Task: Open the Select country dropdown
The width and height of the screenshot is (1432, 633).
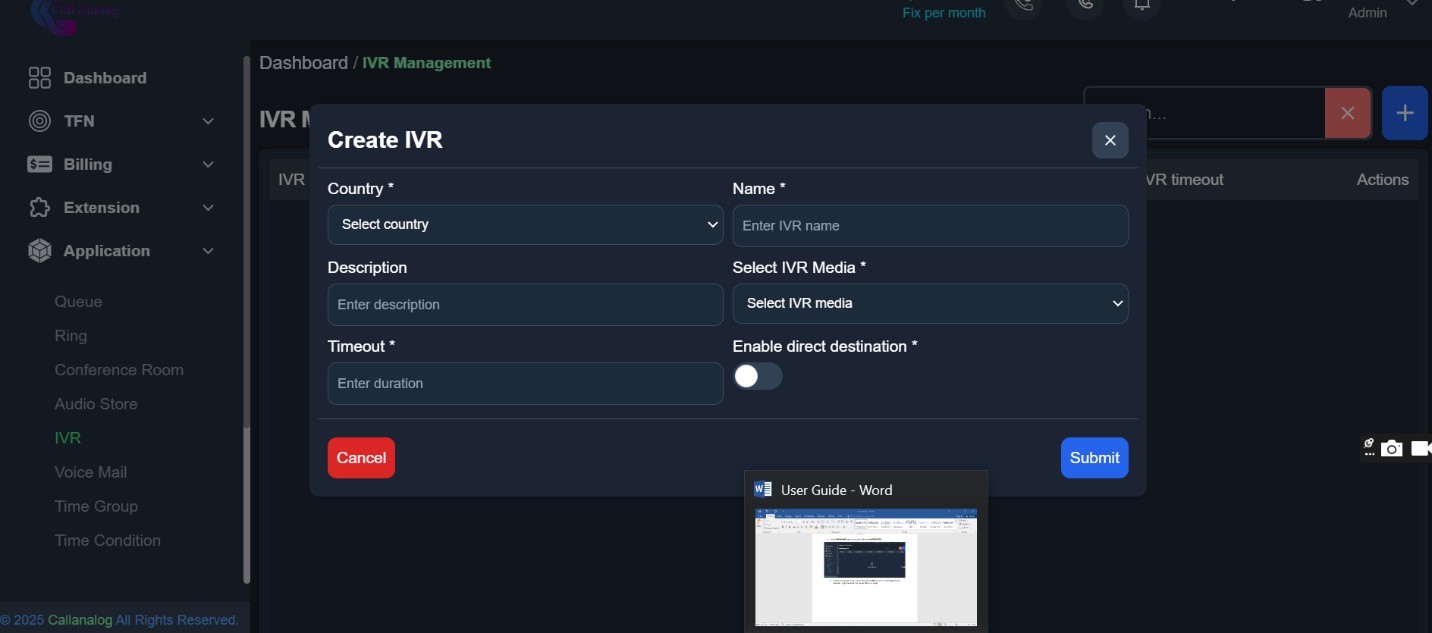Action: 525,225
